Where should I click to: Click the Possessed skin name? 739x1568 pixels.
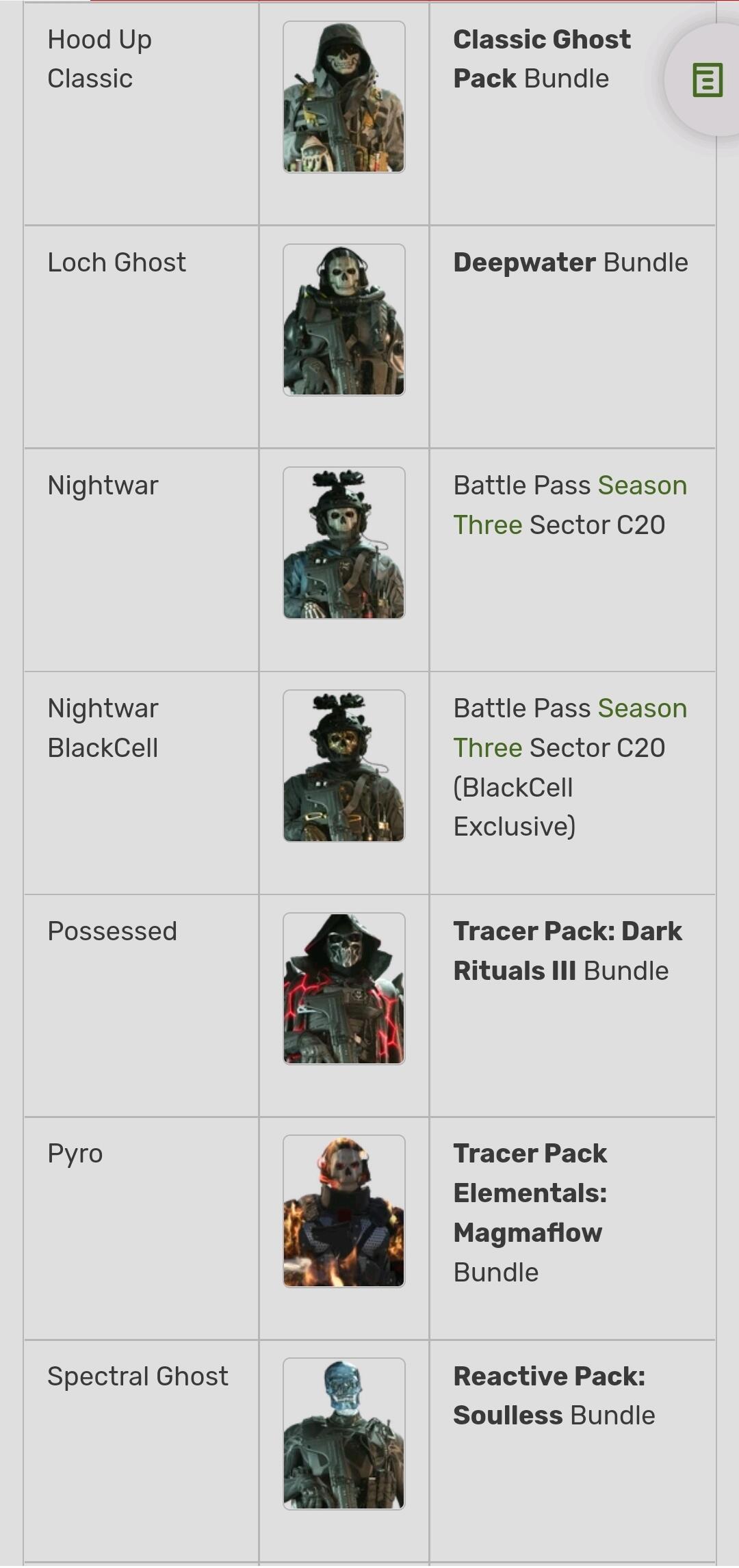coord(112,931)
